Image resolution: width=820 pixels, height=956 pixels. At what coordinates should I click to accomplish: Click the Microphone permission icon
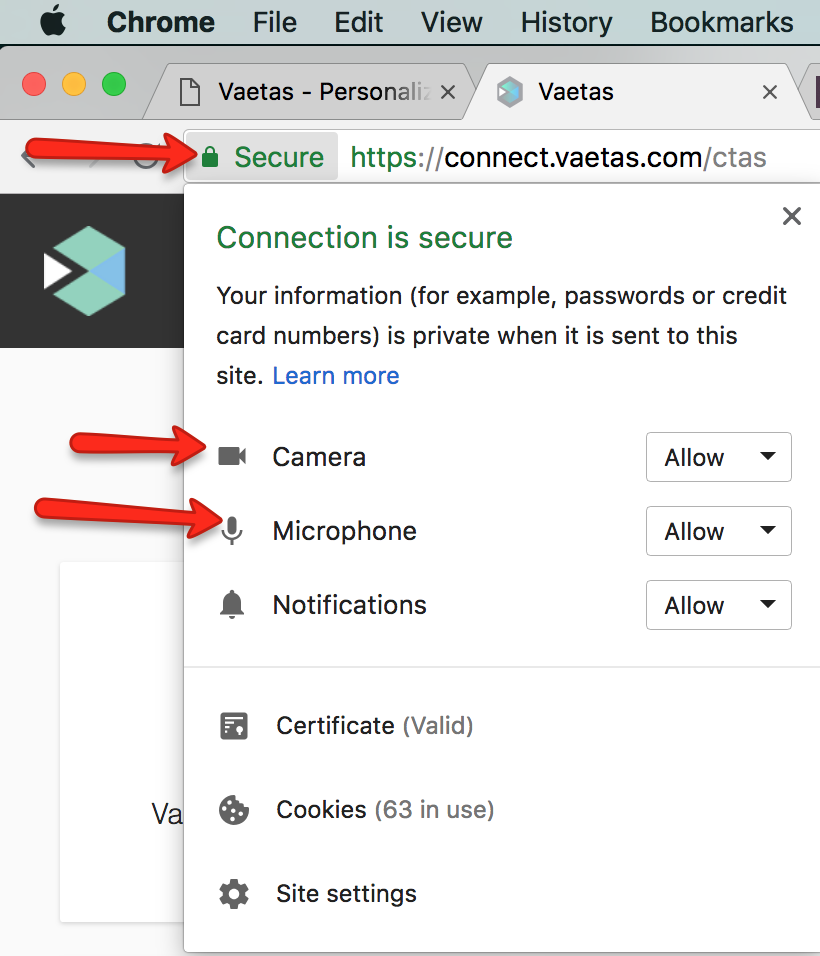[232, 531]
